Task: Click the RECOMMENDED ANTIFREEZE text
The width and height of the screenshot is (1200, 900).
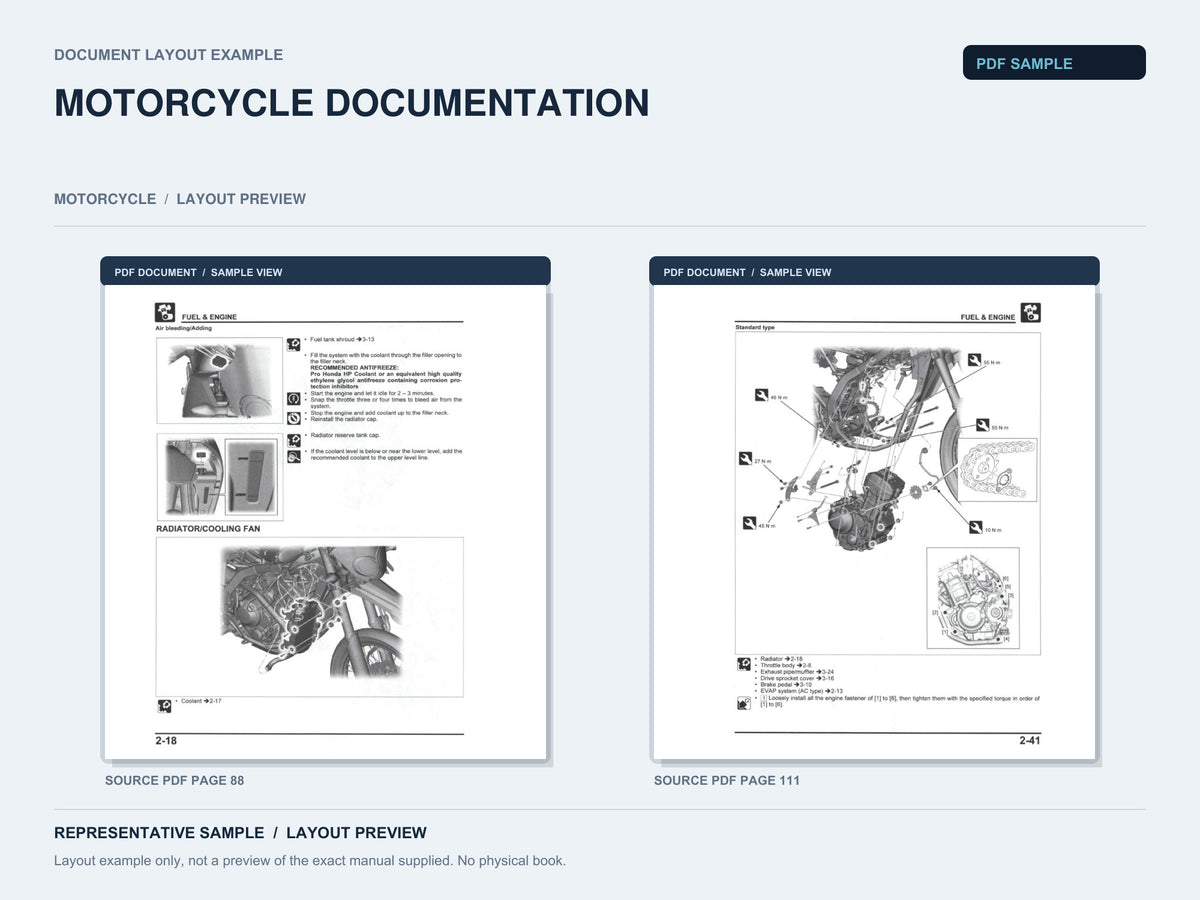Action: click(x=354, y=367)
